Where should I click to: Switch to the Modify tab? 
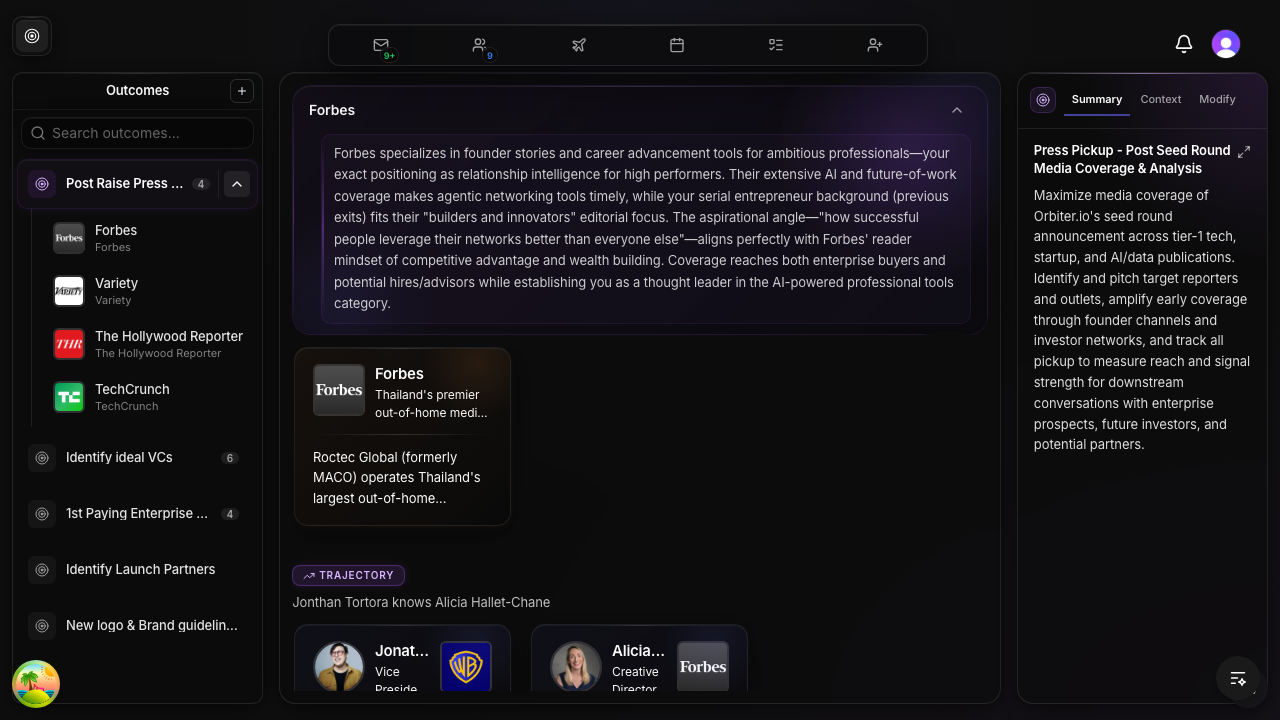click(1217, 99)
